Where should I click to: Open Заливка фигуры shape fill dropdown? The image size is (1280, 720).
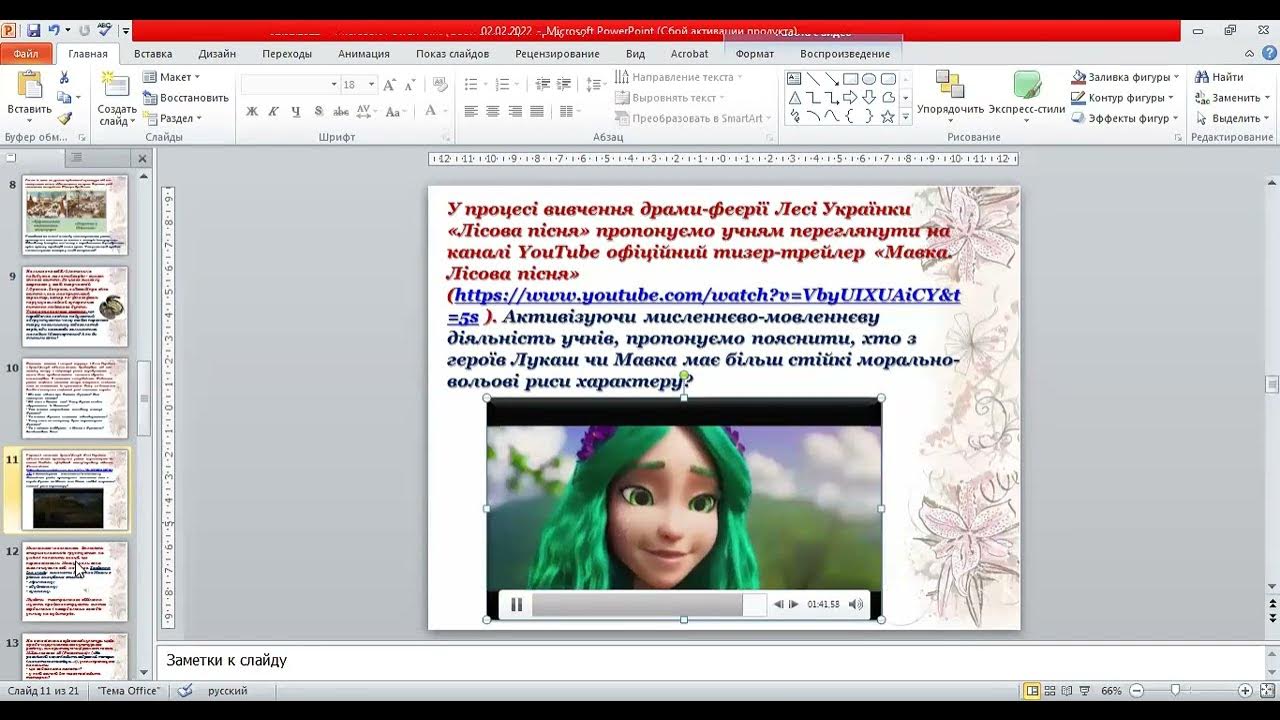point(1126,77)
